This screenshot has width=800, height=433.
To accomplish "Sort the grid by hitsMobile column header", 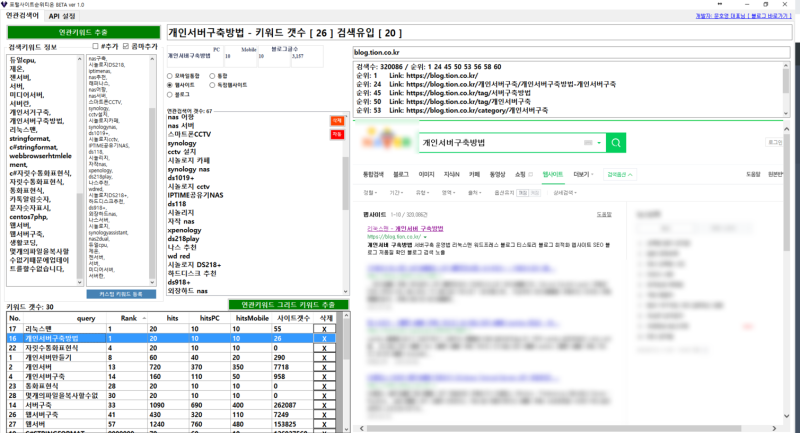I will point(252,318).
